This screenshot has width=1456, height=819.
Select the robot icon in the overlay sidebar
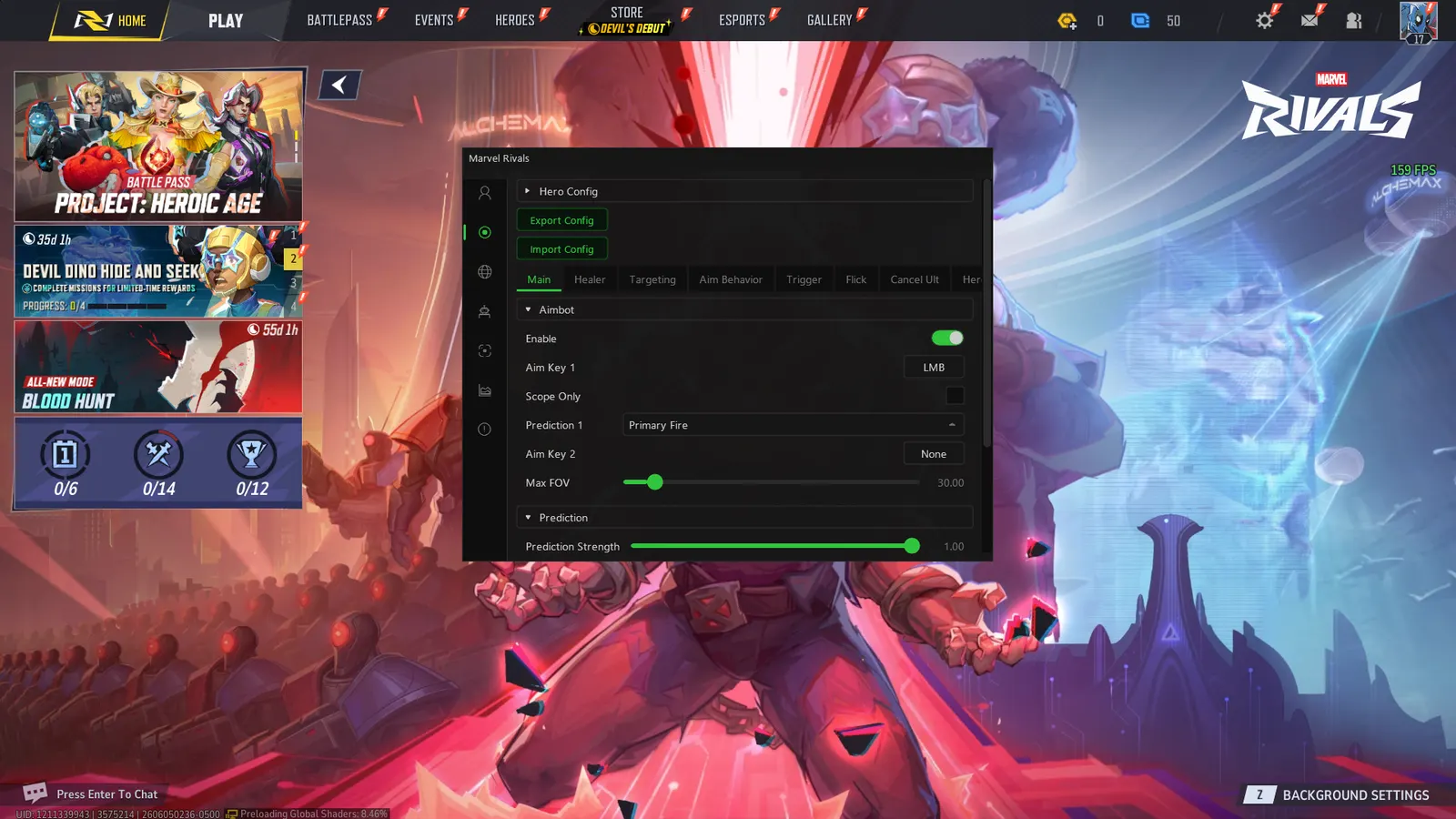pyautogui.click(x=484, y=311)
